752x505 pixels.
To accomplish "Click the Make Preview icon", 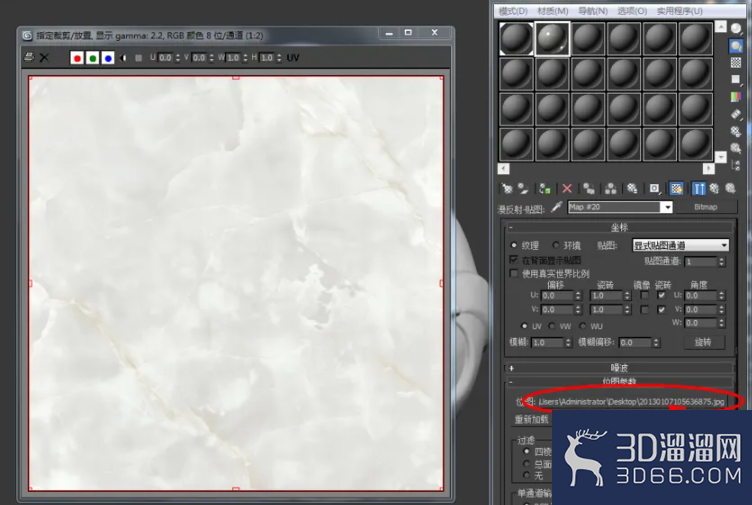I will coord(736,114).
